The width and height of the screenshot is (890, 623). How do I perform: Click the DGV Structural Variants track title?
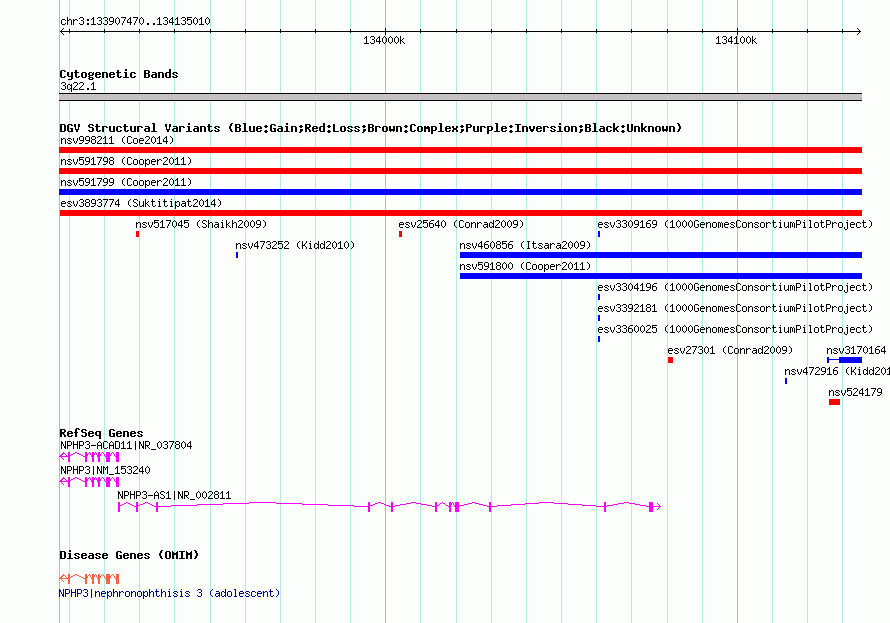click(x=371, y=128)
